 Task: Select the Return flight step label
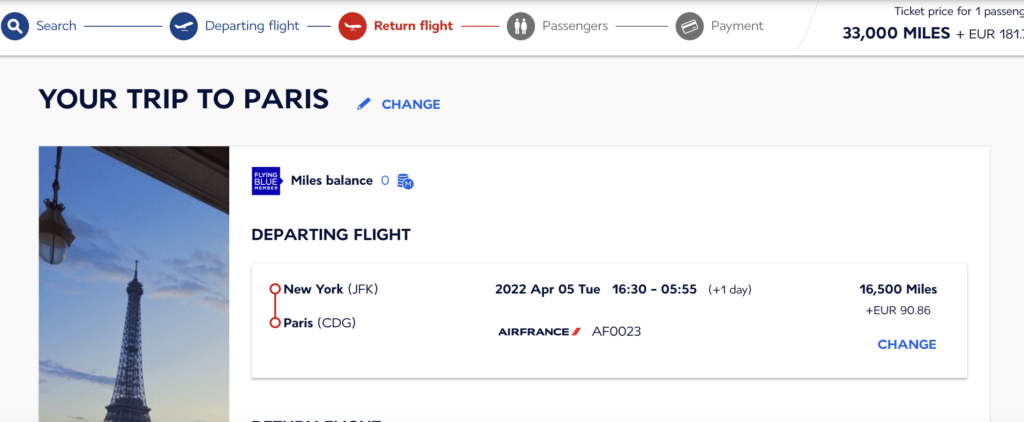[x=413, y=26]
